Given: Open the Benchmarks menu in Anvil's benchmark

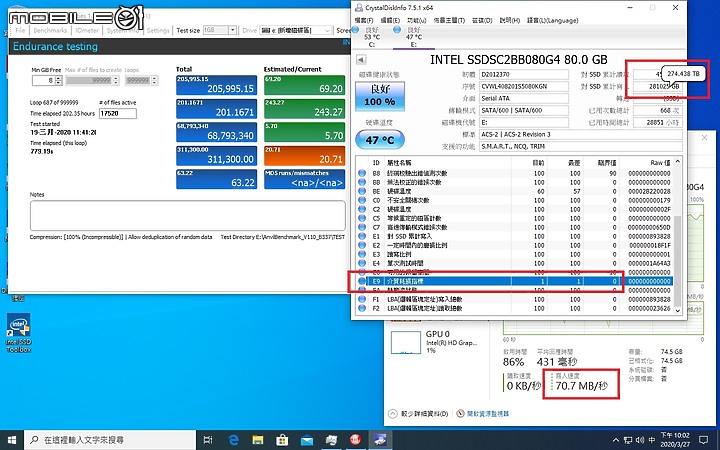Looking at the screenshot, I should click(50, 30).
